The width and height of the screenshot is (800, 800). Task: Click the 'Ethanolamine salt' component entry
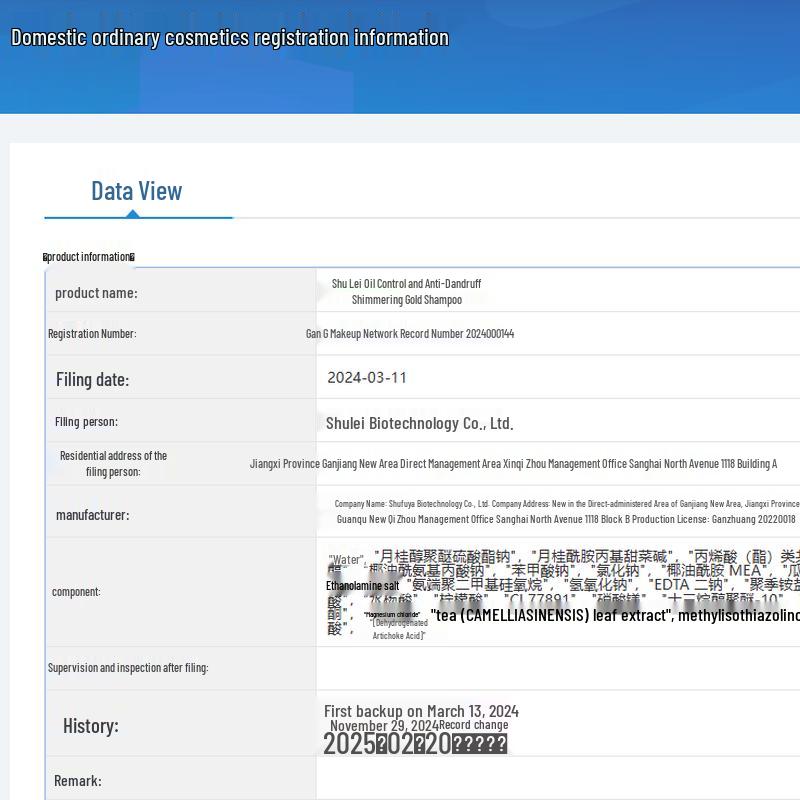pyautogui.click(x=362, y=586)
